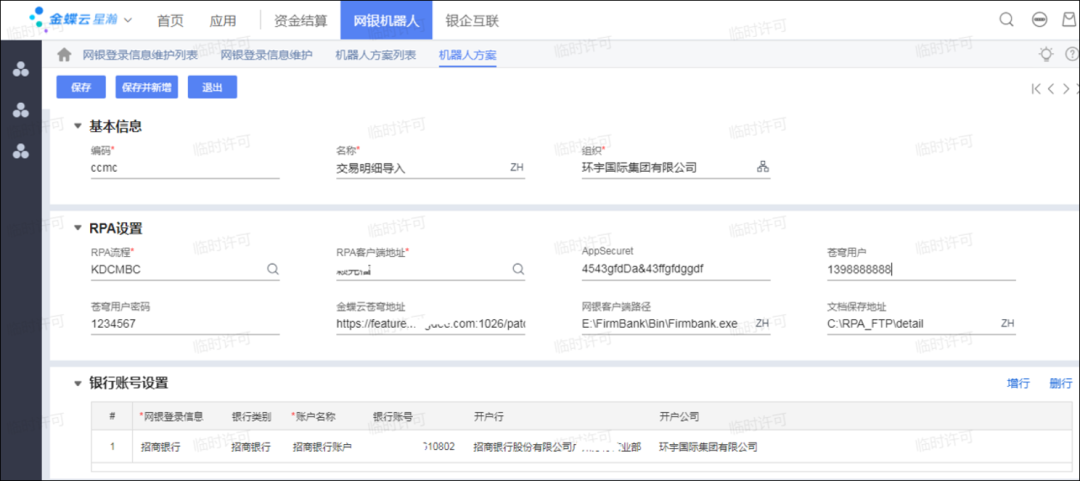Screen dimensions: 1080x481
Task: Click the search magnifier in the top bar
Action: point(1006,20)
